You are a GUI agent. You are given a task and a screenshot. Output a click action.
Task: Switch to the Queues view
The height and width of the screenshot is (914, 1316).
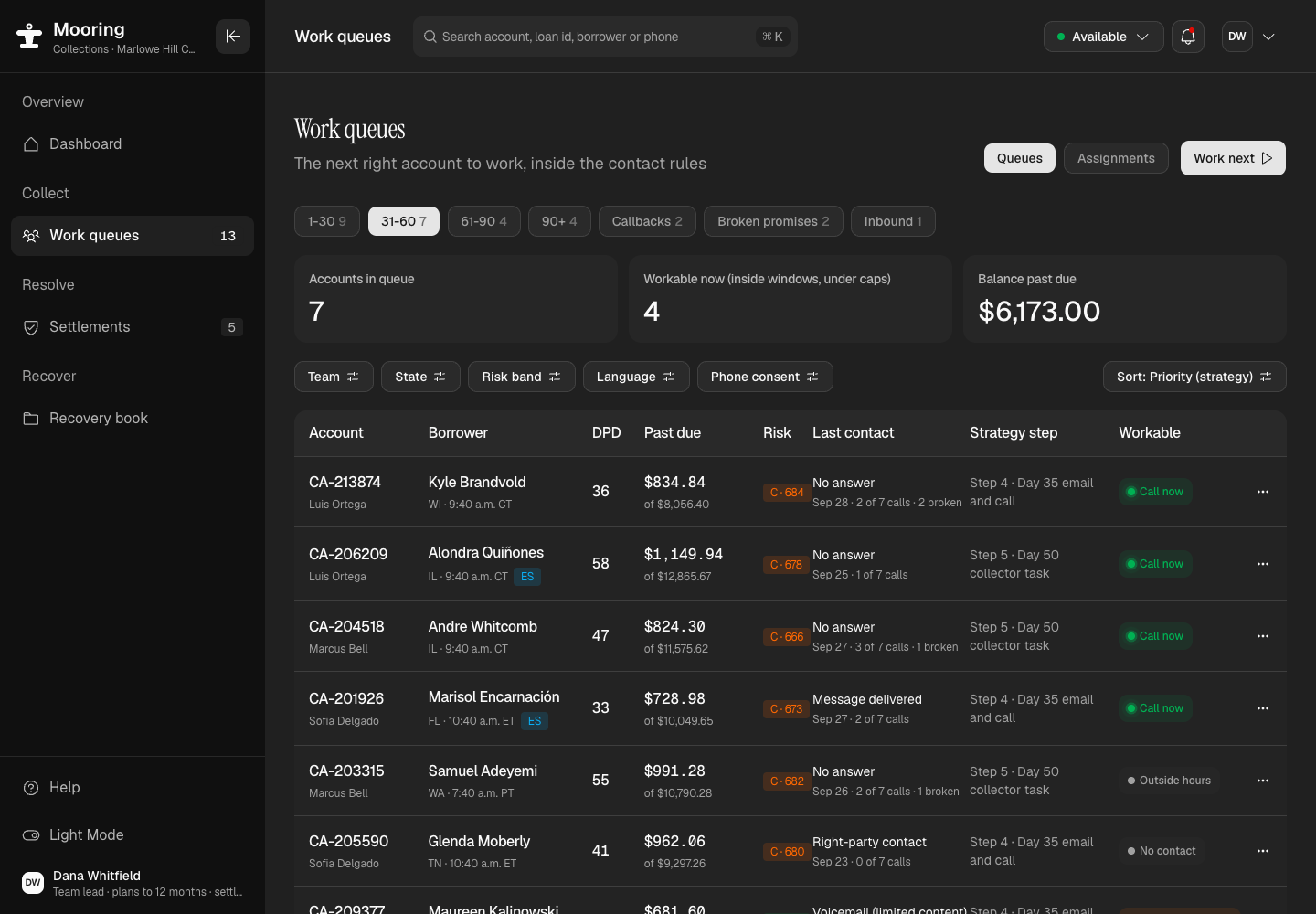tap(1020, 158)
